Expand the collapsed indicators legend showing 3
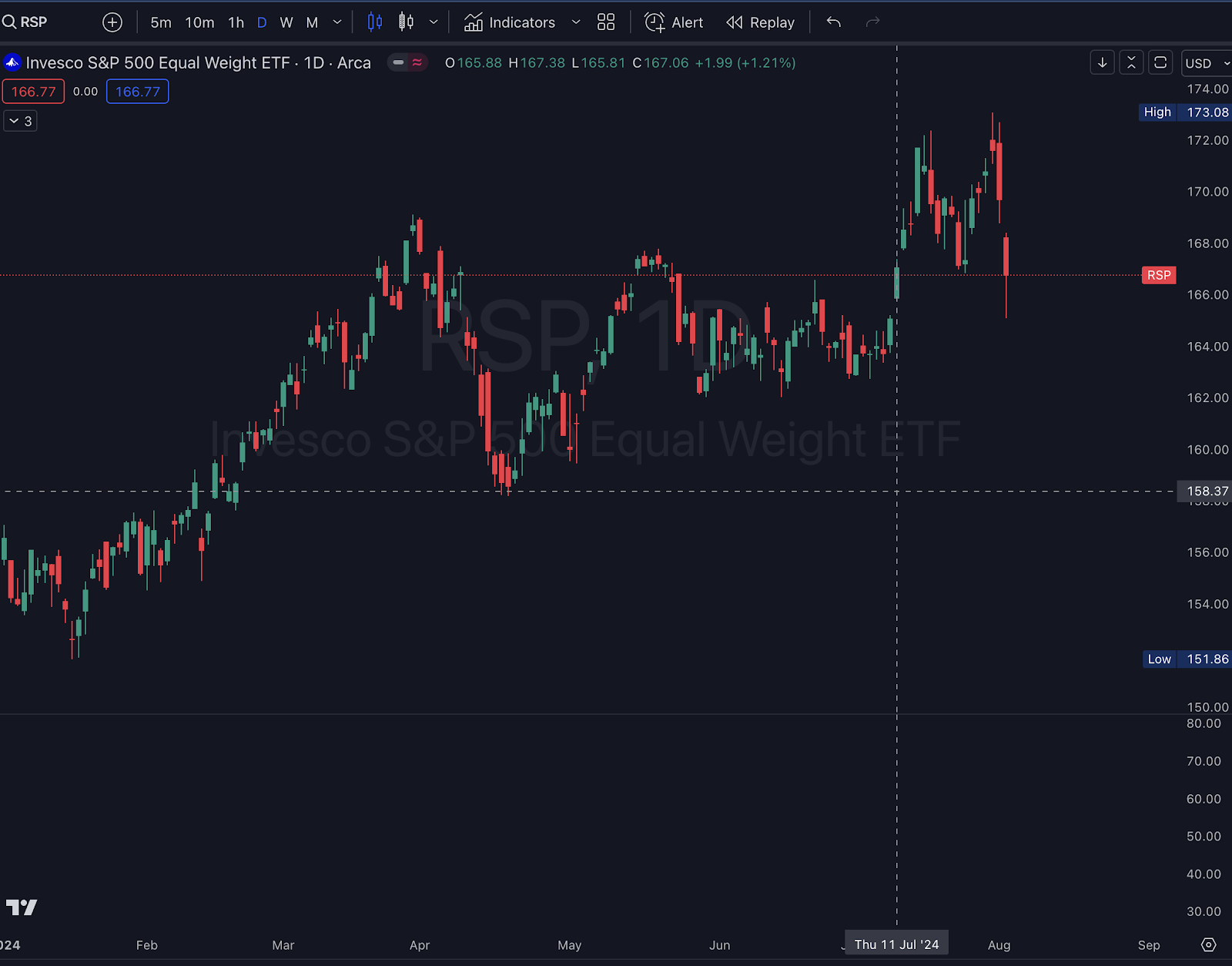 [x=21, y=121]
